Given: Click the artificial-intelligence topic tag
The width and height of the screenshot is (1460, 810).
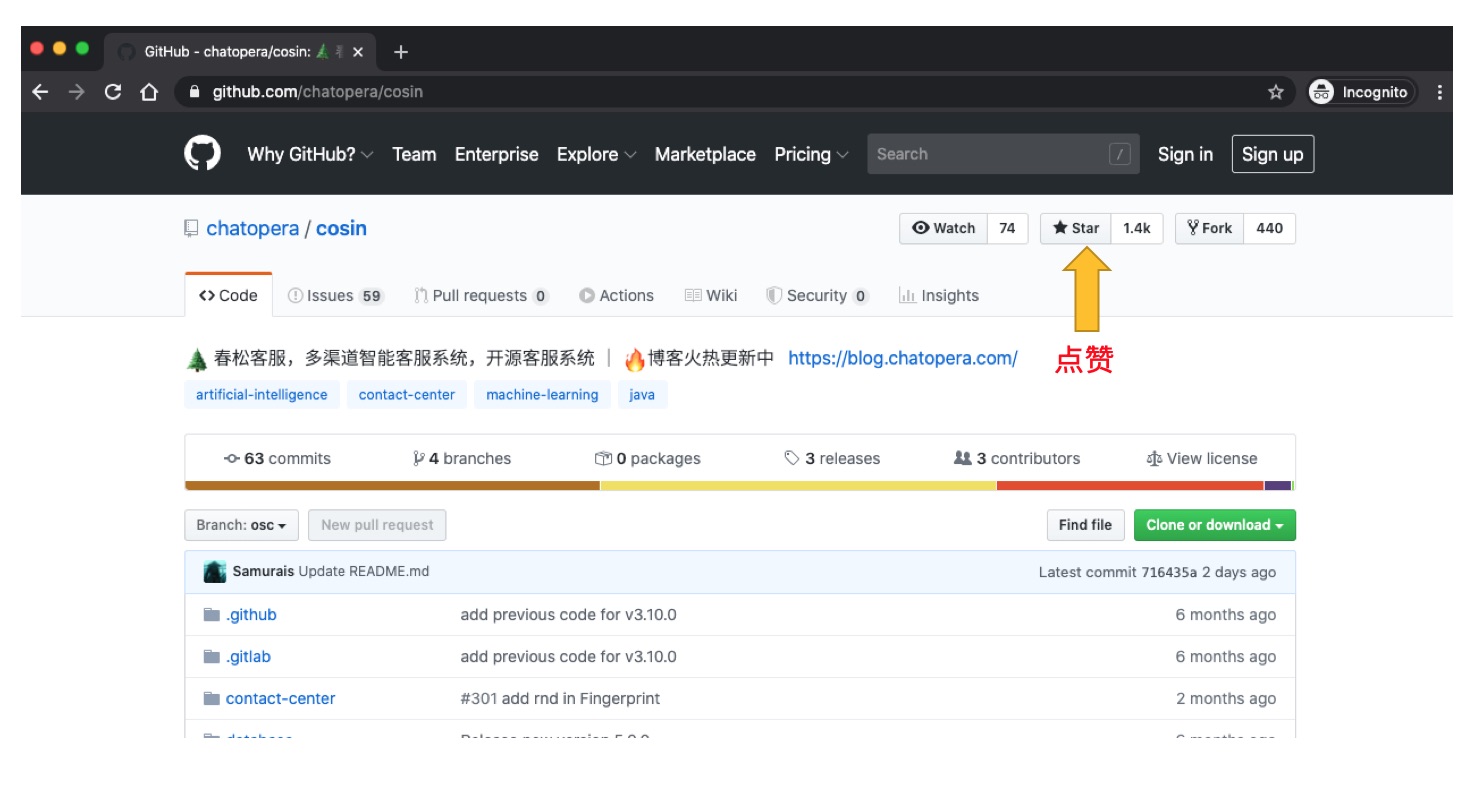Looking at the screenshot, I should [x=262, y=395].
